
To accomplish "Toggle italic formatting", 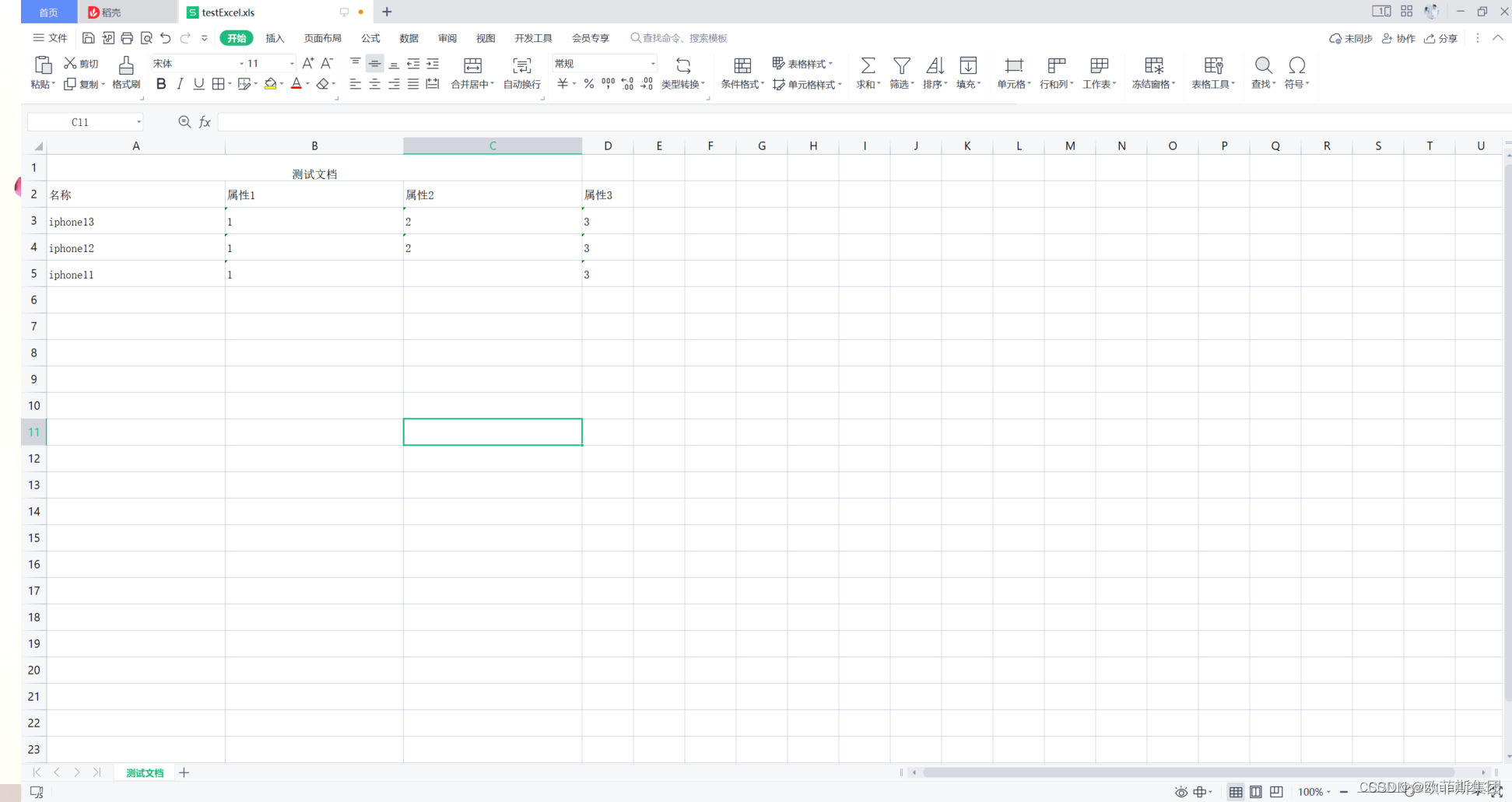I will click(x=180, y=84).
